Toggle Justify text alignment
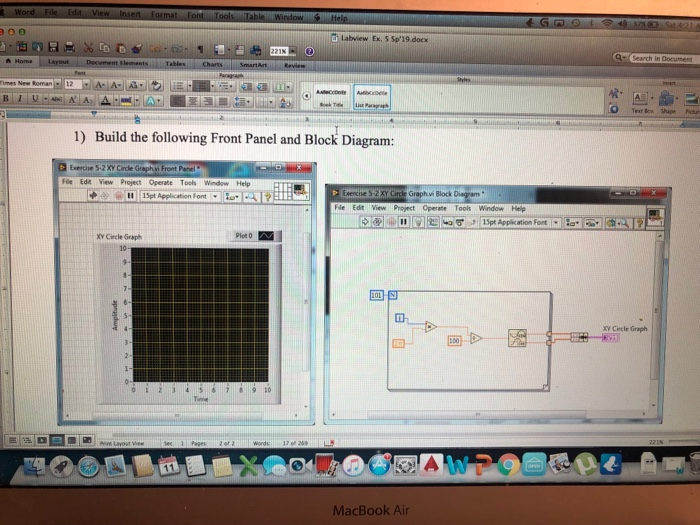The width and height of the screenshot is (700, 525). (223, 102)
